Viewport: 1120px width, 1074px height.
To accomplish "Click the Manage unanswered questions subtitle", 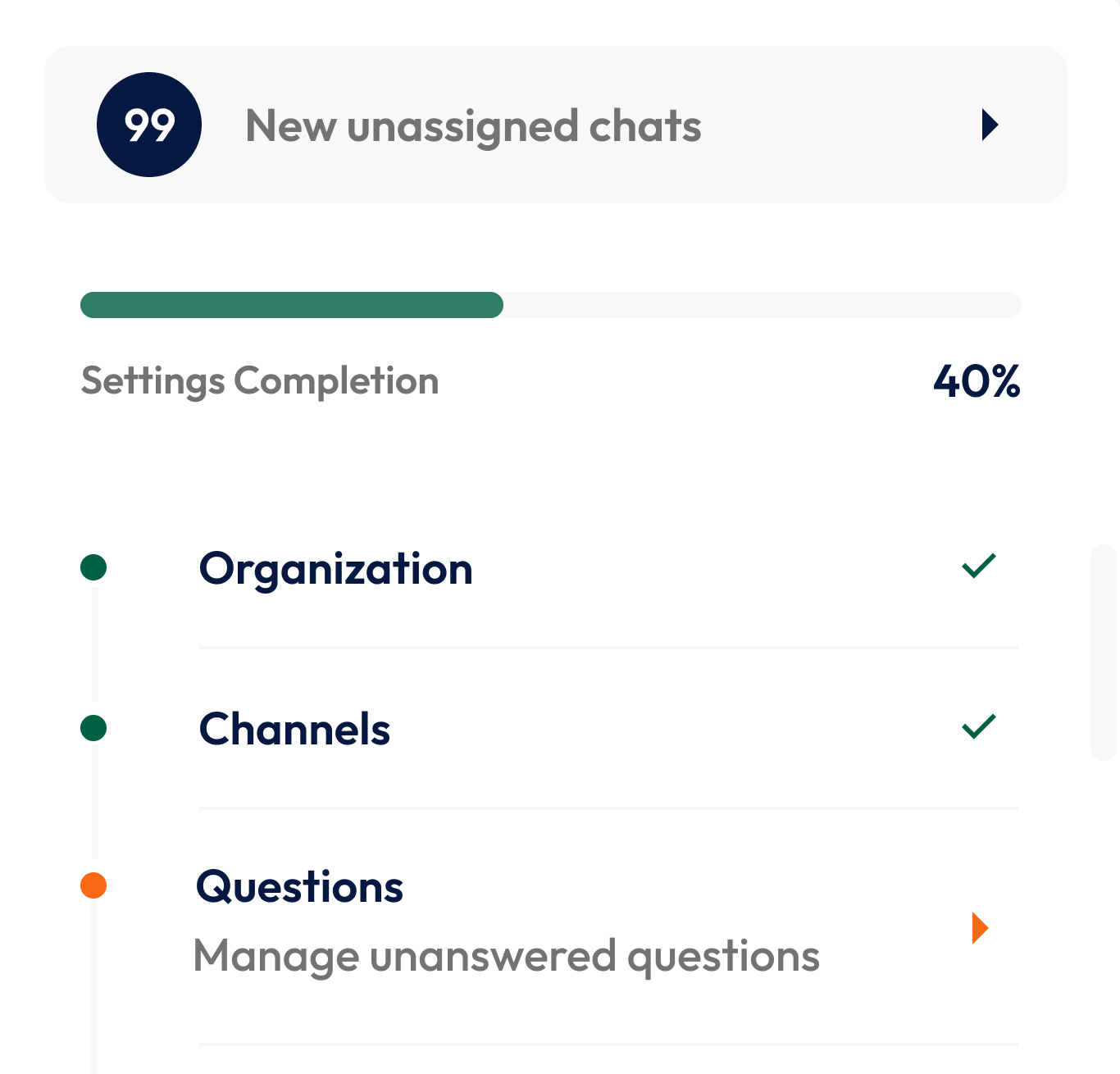I will tap(507, 957).
